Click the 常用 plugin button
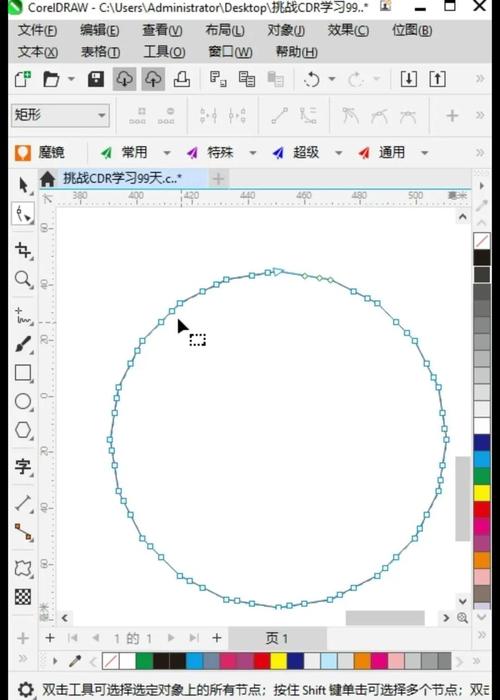The image size is (500, 700). (125, 153)
